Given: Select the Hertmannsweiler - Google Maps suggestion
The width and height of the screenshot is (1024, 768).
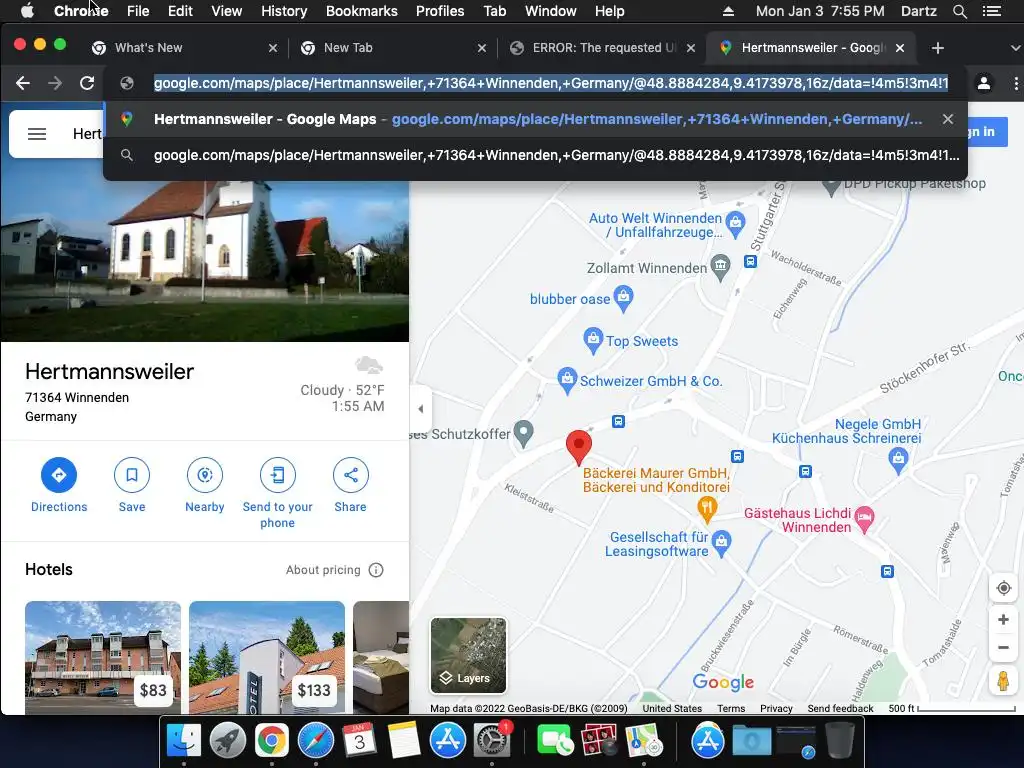Looking at the screenshot, I should tap(536, 119).
